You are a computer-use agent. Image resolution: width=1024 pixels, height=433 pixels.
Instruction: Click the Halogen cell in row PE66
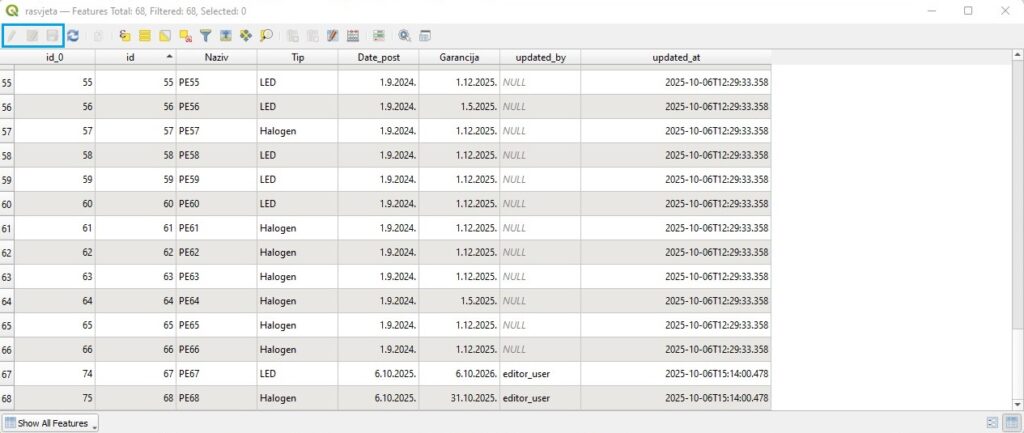(x=298, y=349)
